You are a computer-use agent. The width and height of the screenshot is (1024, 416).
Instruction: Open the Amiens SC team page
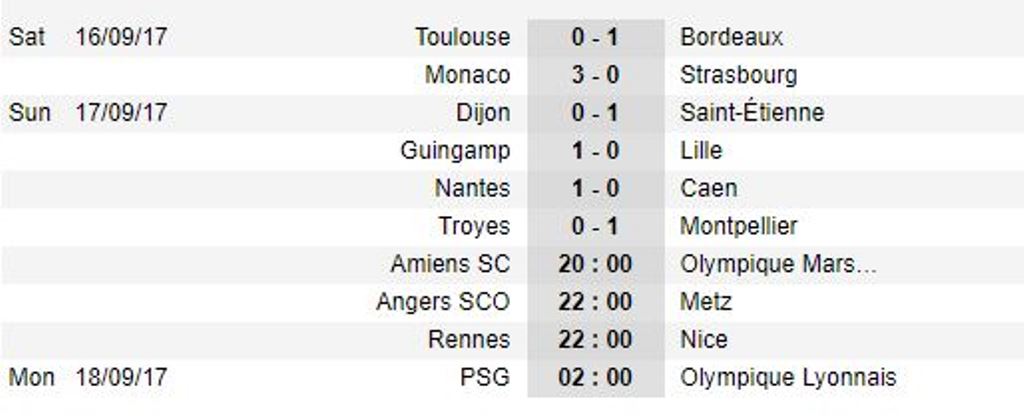pyautogui.click(x=450, y=264)
